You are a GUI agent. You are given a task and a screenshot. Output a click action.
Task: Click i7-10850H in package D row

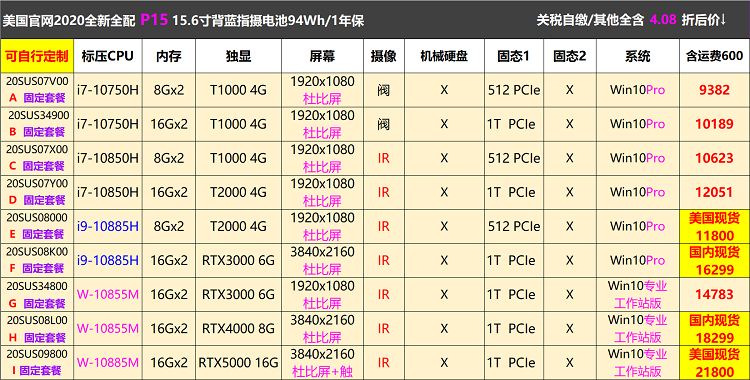point(108,192)
